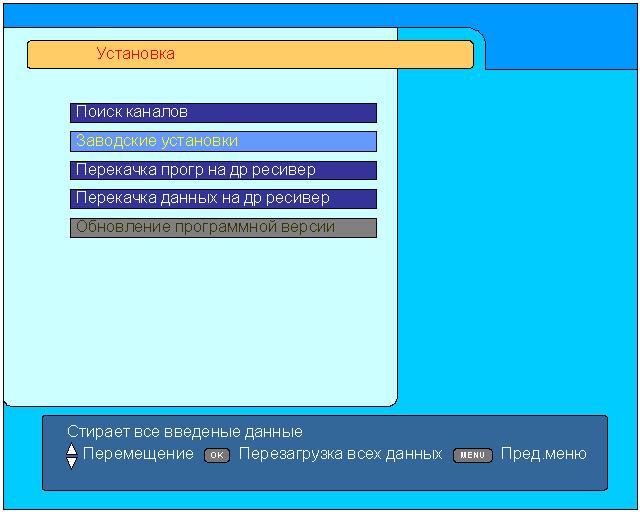Click the Пред.меню label
This screenshot has height=512, width=640.
click(x=543, y=454)
